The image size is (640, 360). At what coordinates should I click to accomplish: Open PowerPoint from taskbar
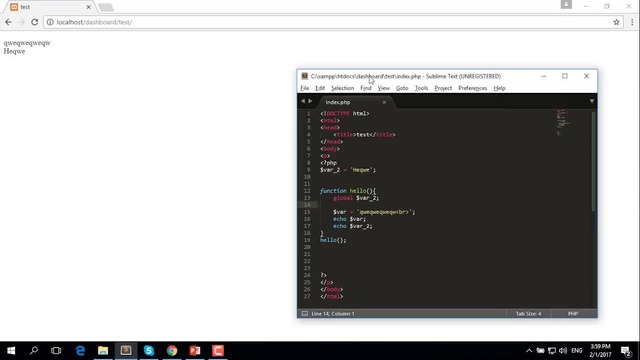(x=195, y=351)
